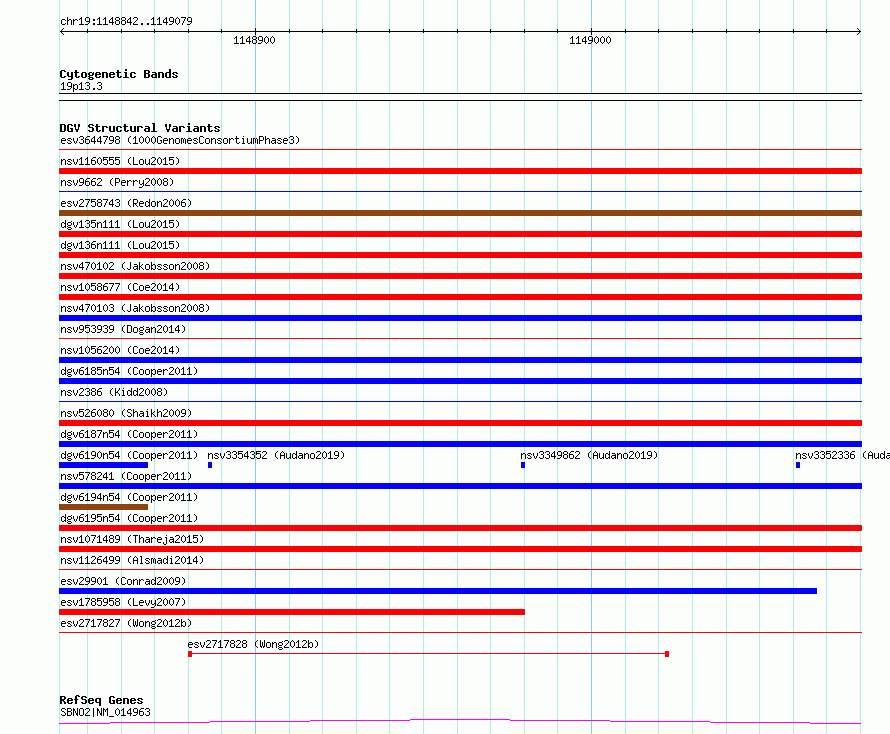
Task: Click nsv526080 (Shaikh2009) variant label
Action: [x=126, y=413]
